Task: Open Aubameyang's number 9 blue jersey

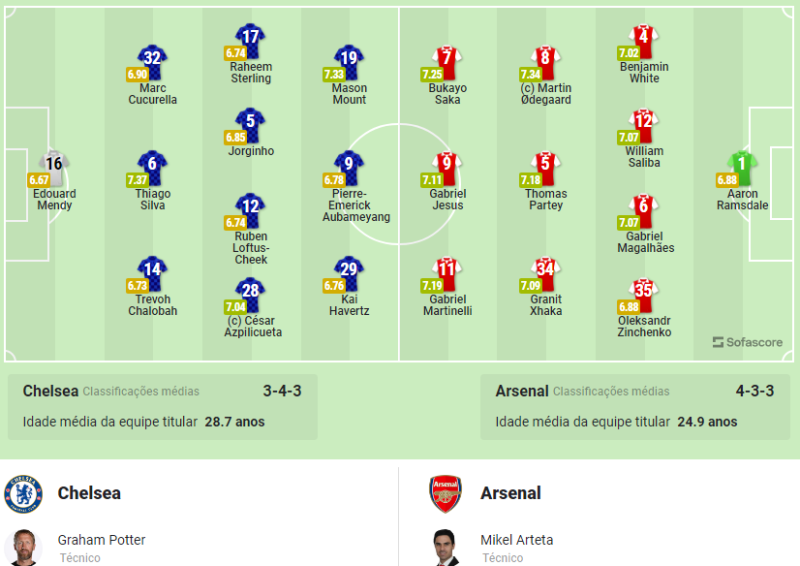Action: [349, 164]
